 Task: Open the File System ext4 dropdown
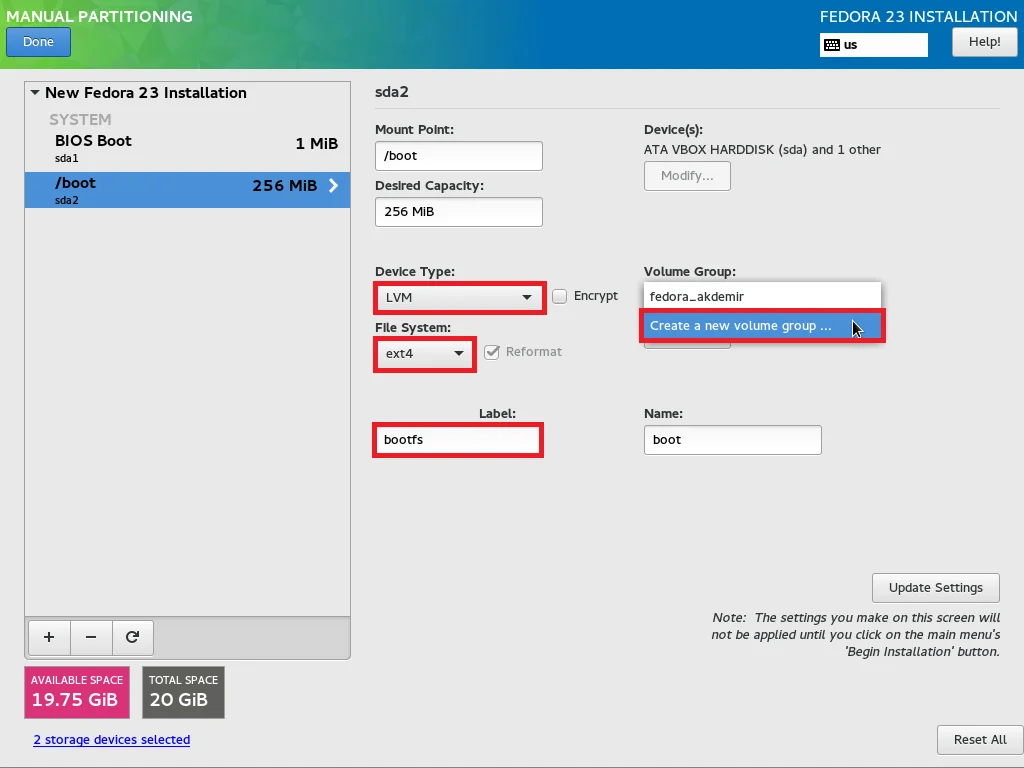[x=424, y=354]
